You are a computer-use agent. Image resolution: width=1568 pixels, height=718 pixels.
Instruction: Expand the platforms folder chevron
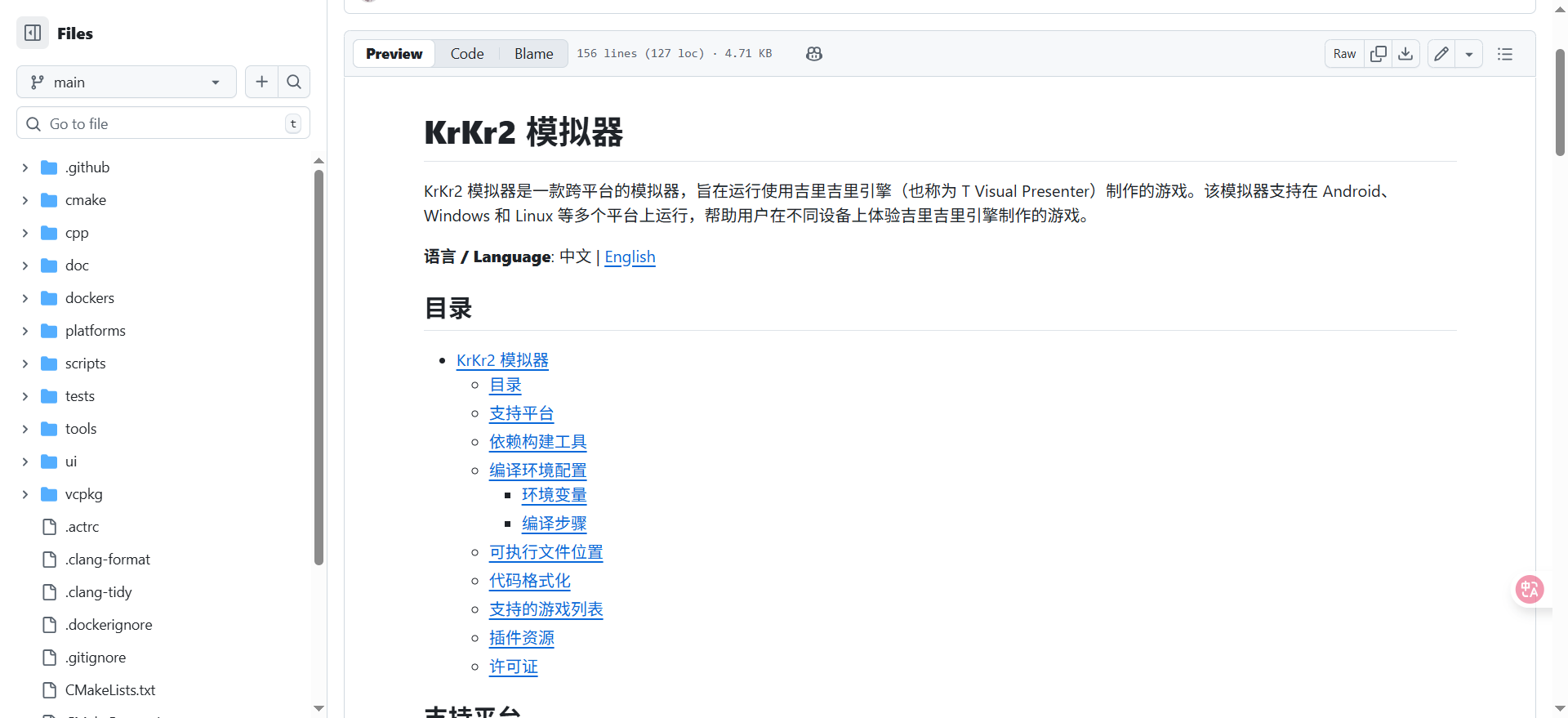(x=25, y=331)
